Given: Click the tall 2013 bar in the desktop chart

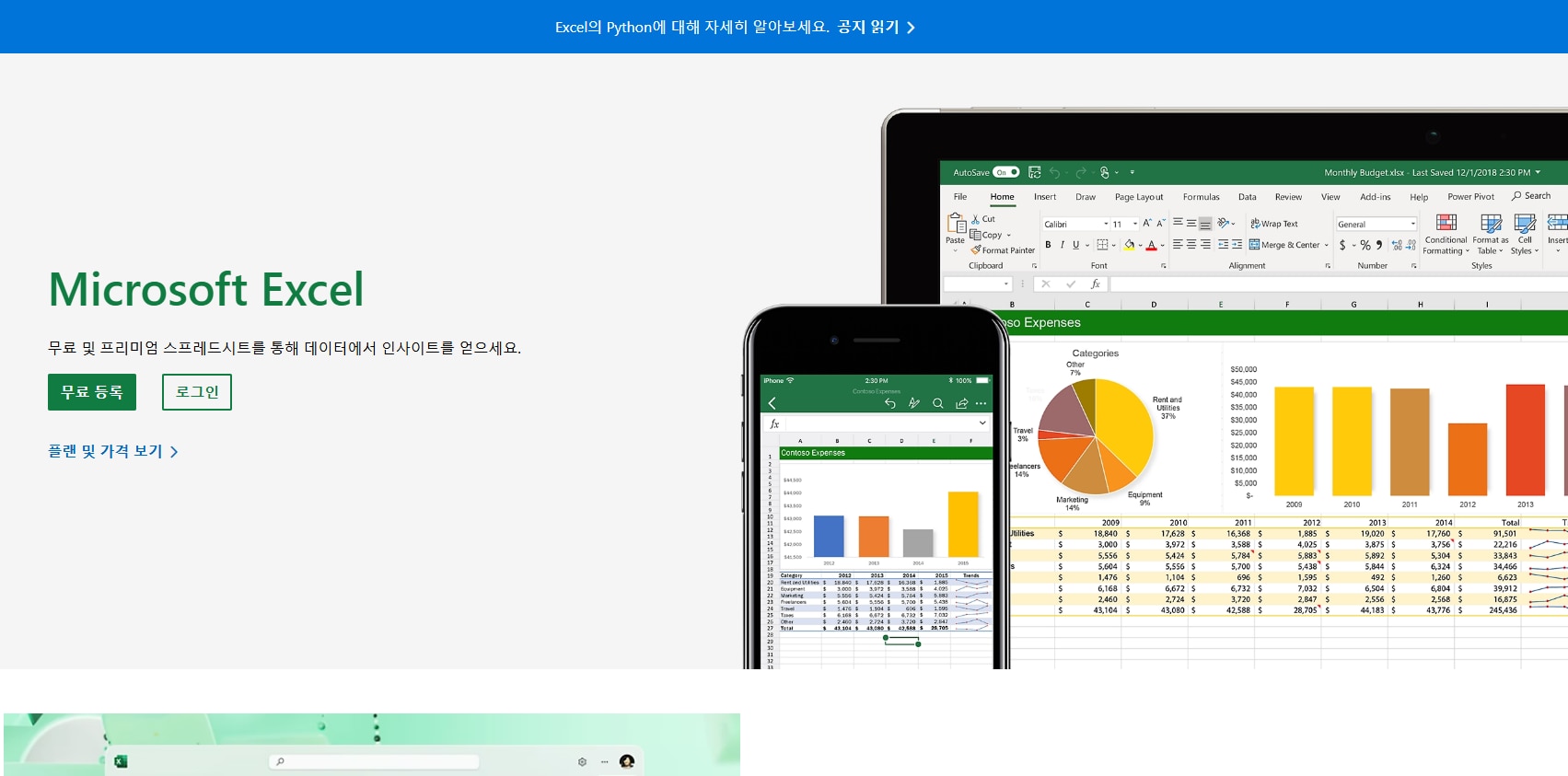Looking at the screenshot, I should tap(1525, 440).
